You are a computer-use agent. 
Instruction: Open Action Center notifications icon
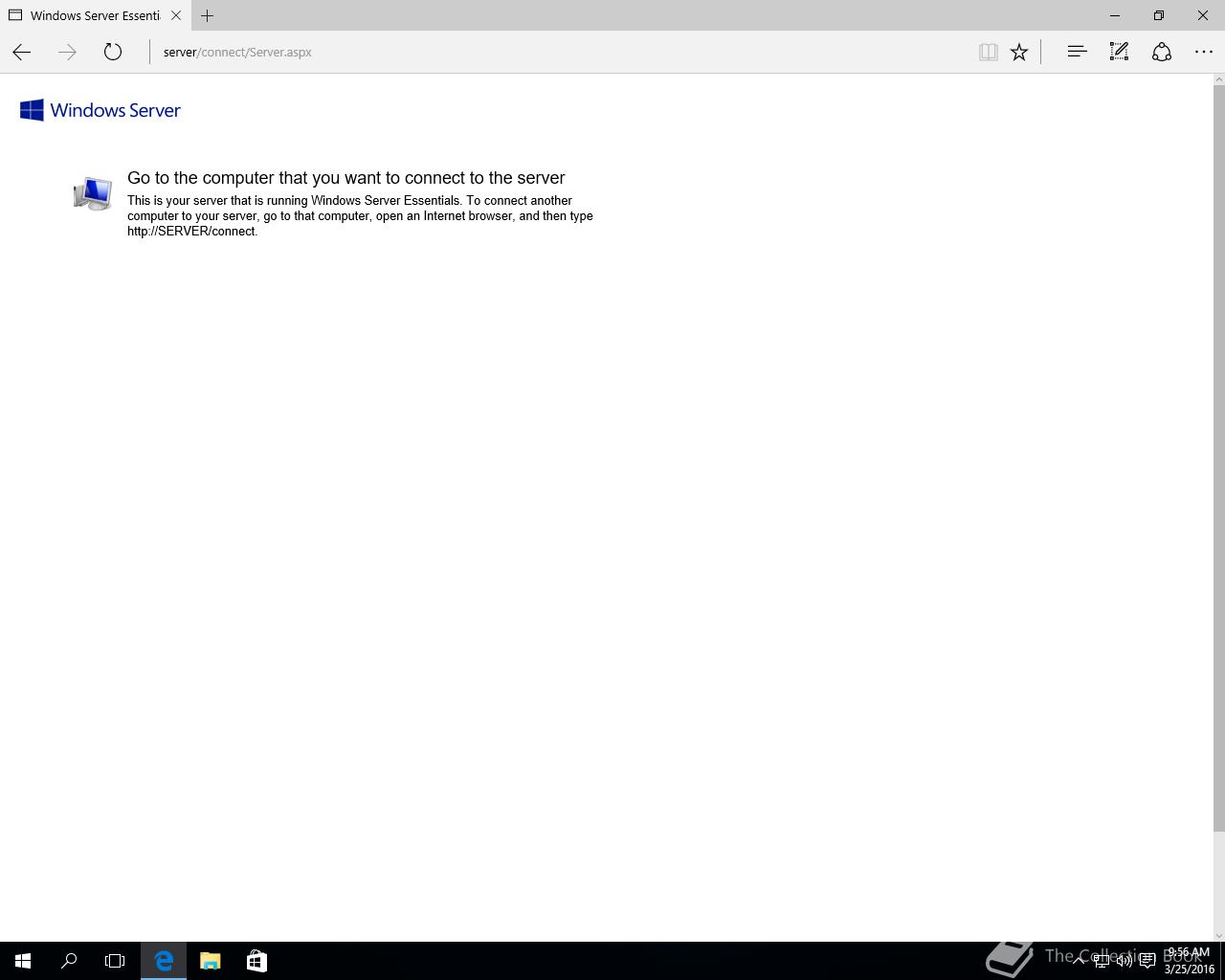pos(1147,961)
